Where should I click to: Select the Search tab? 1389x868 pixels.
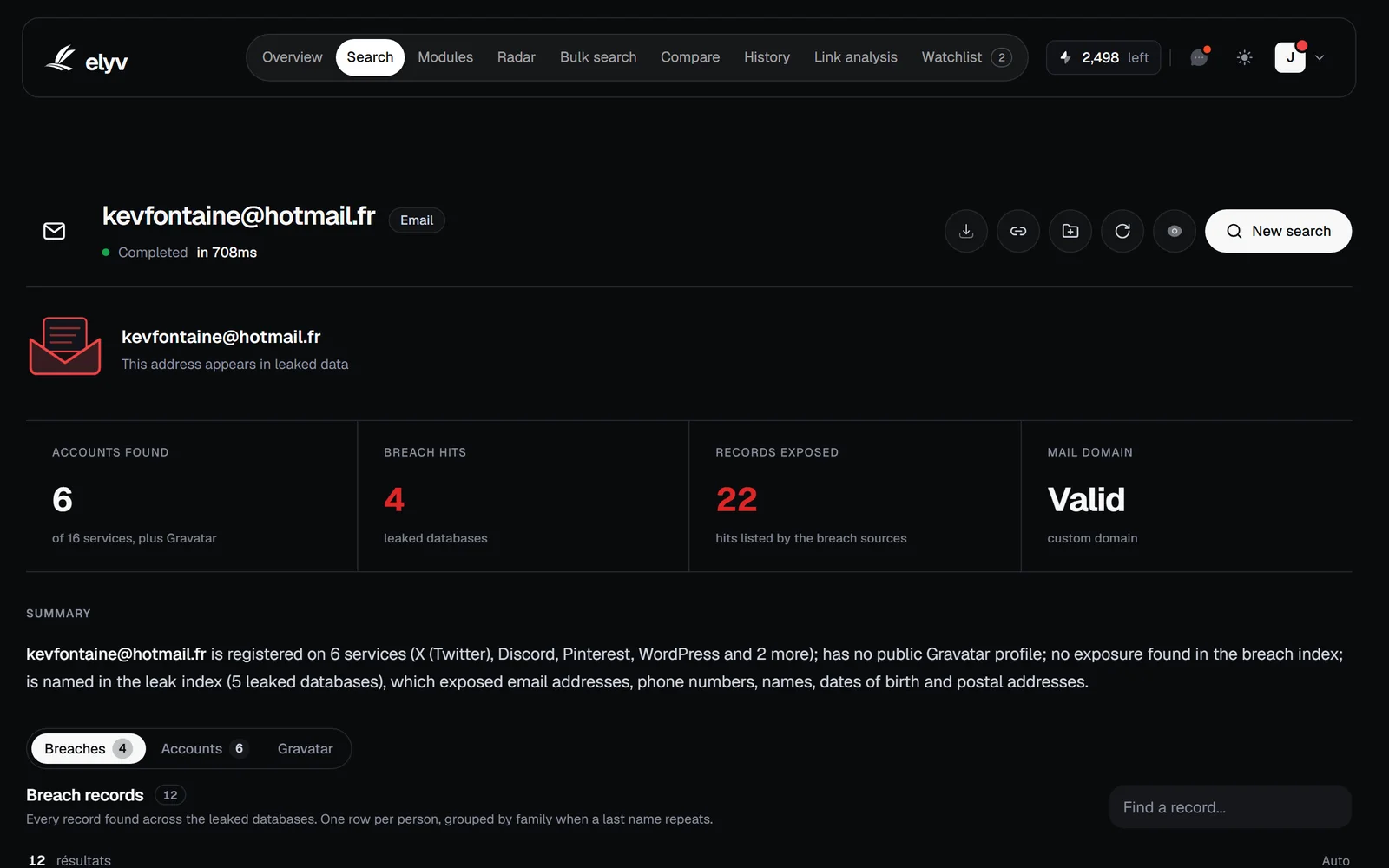click(370, 57)
